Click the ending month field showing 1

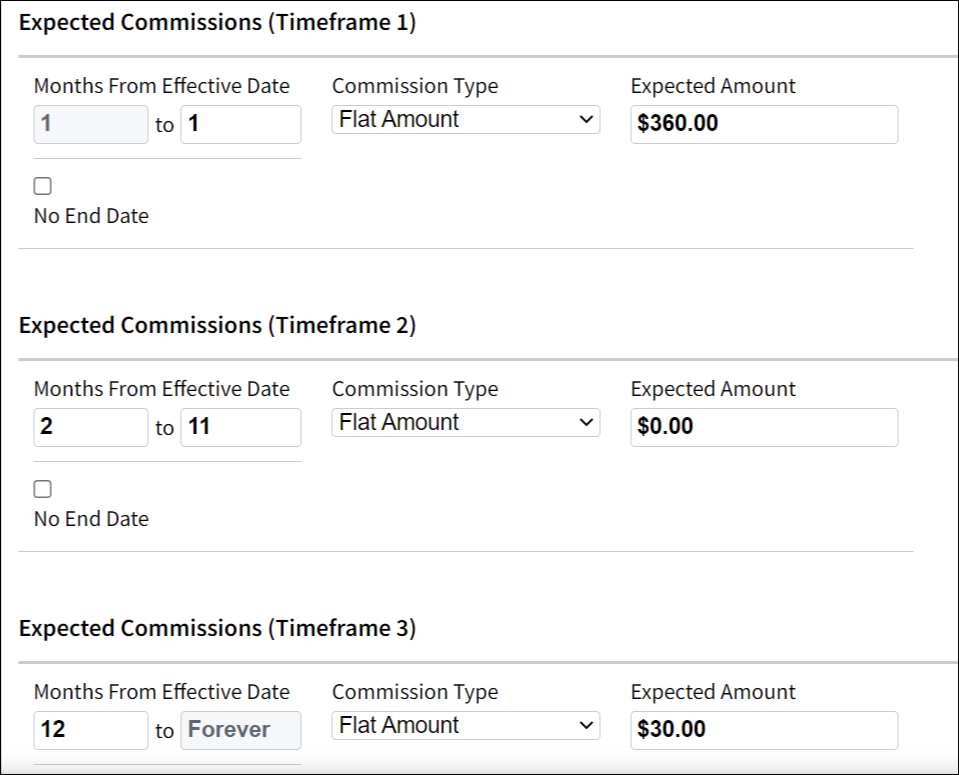click(x=240, y=124)
